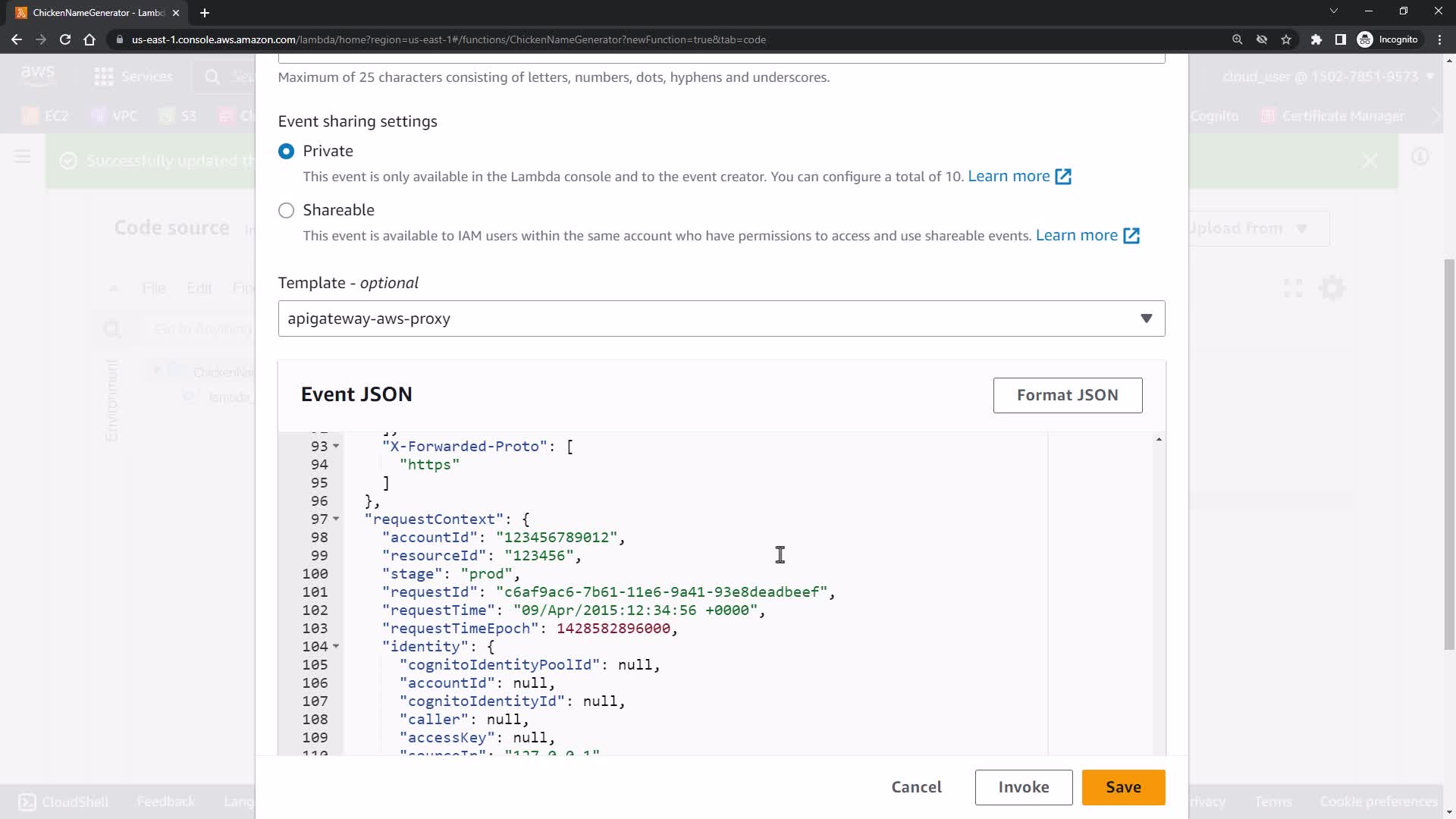Open a new browser tab

pyautogui.click(x=205, y=13)
